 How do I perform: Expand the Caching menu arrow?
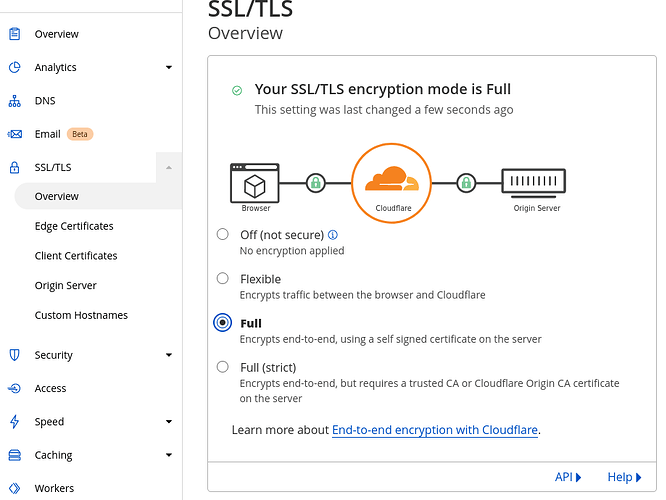(x=169, y=455)
